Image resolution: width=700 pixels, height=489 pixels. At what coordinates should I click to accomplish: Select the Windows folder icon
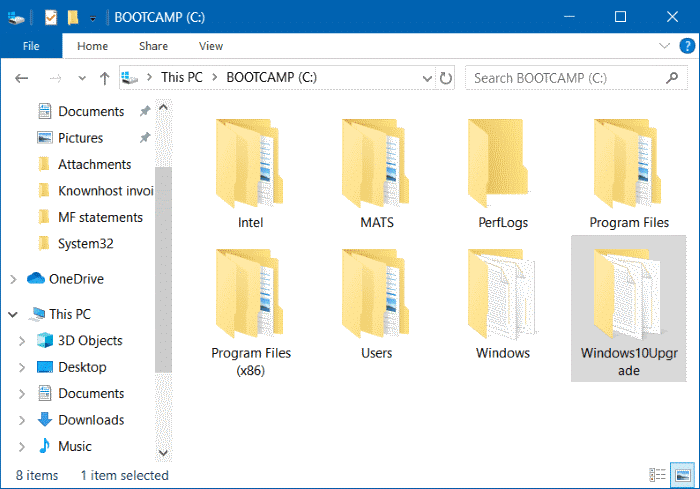[x=502, y=293]
